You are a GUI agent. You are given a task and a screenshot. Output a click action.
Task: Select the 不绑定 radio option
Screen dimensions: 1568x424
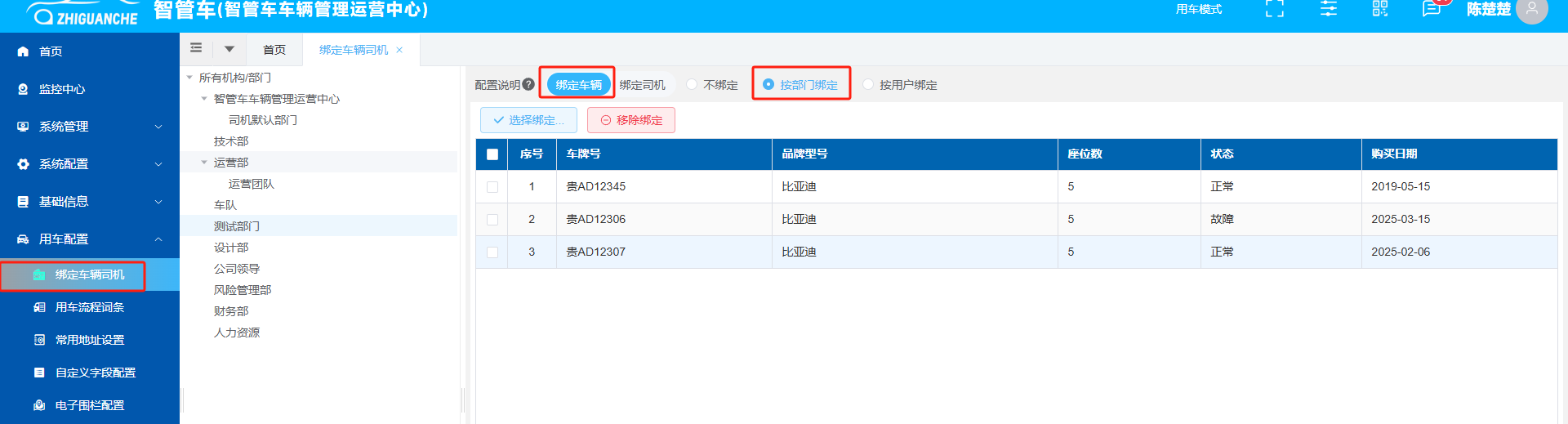pos(692,84)
